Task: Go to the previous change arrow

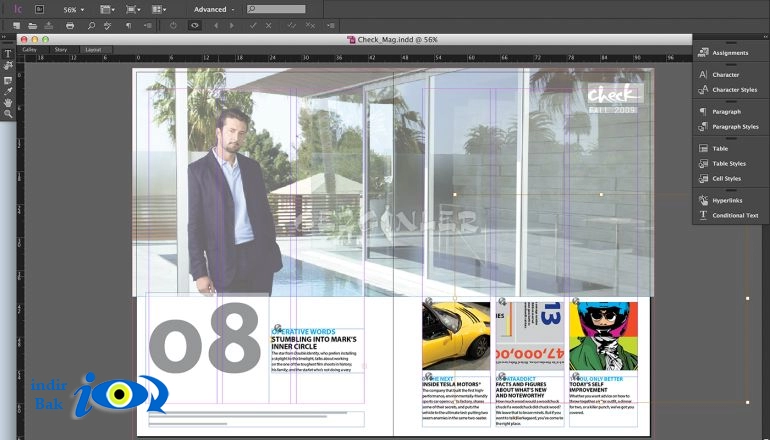Action: pos(216,26)
